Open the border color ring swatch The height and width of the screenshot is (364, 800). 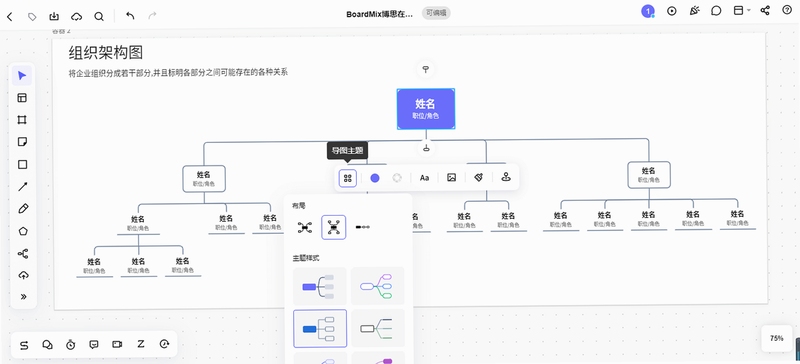point(397,178)
